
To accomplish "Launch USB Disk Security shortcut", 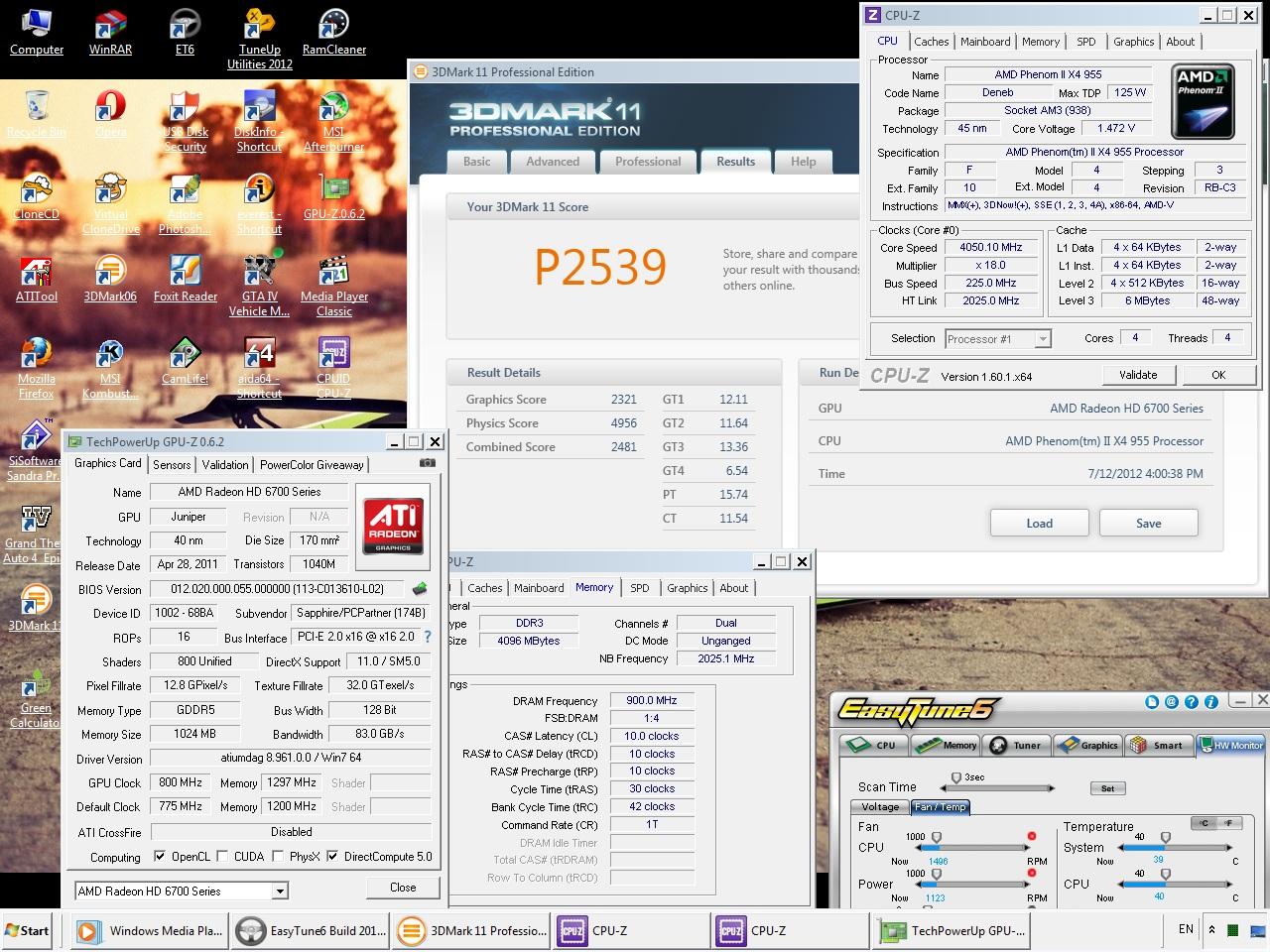I will point(185,121).
